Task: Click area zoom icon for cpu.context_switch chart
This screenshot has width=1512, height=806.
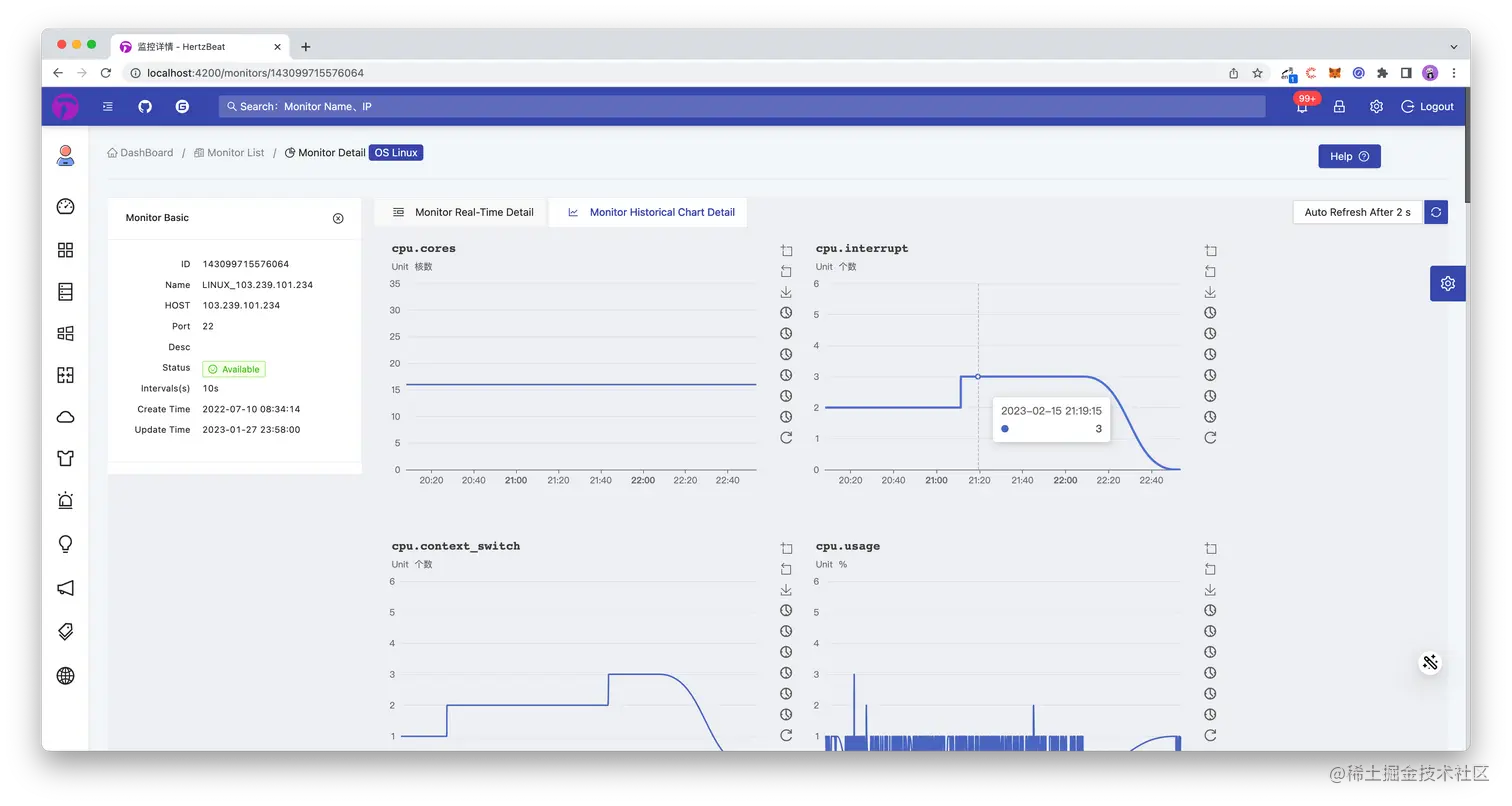Action: tap(786, 548)
